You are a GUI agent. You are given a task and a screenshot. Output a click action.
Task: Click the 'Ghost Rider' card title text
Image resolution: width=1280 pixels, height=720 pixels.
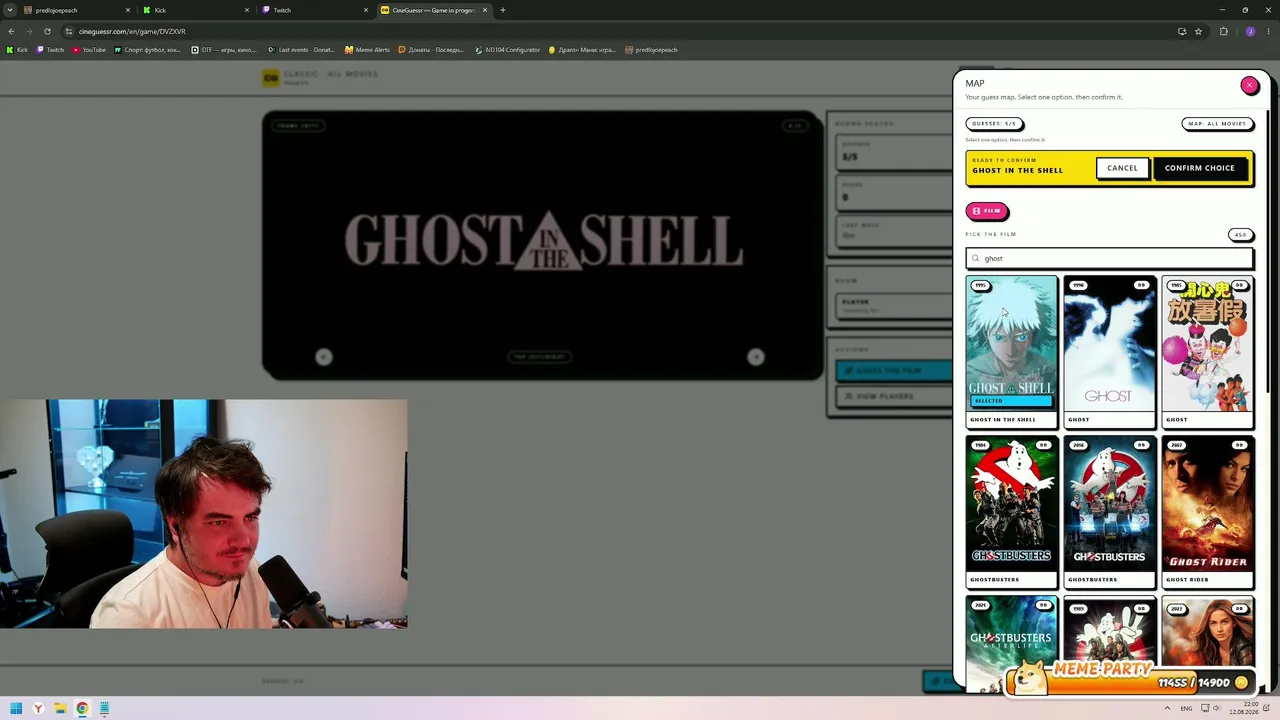(x=1187, y=580)
